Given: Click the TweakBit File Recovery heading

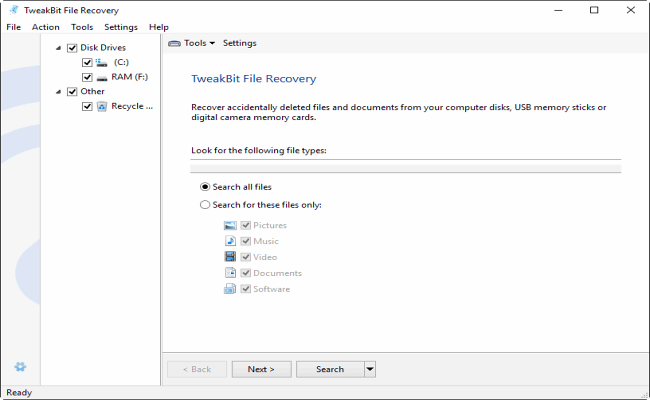Looking at the screenshot, I should pos(254,79).
